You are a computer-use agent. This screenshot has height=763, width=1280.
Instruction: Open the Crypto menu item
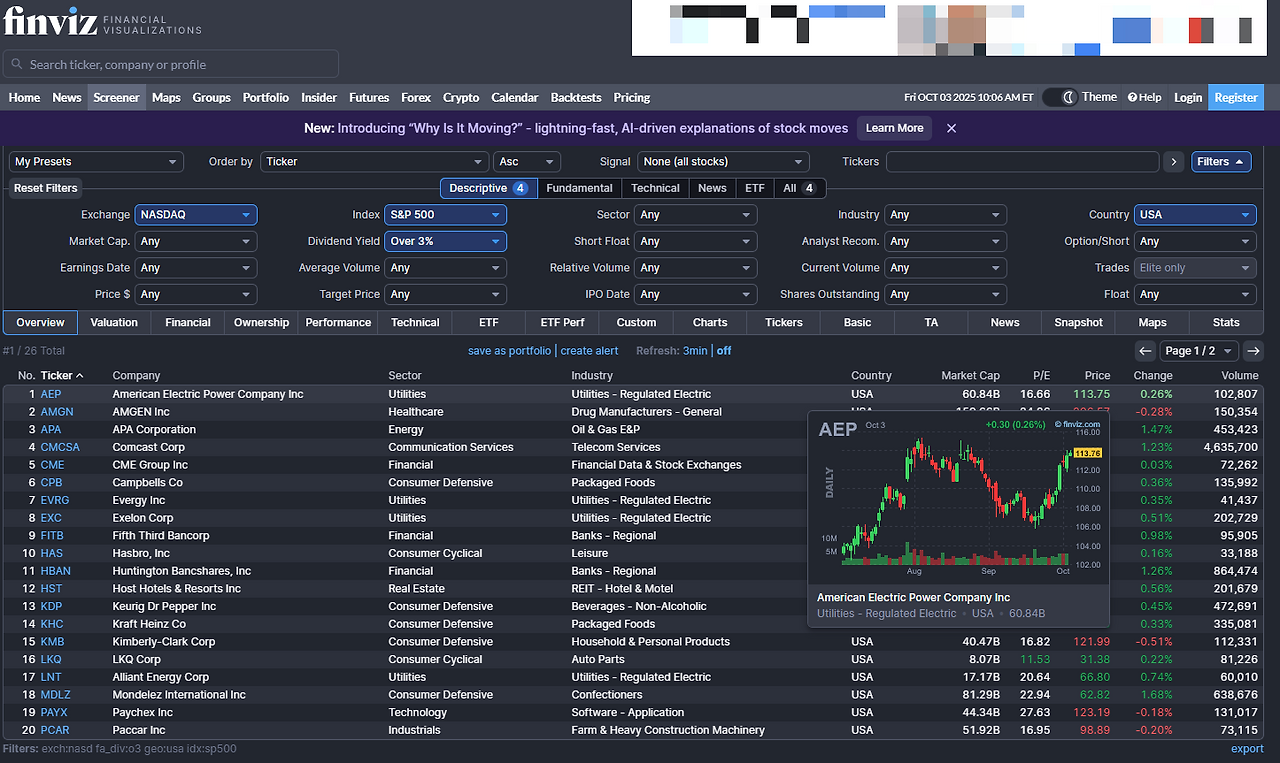461,97
